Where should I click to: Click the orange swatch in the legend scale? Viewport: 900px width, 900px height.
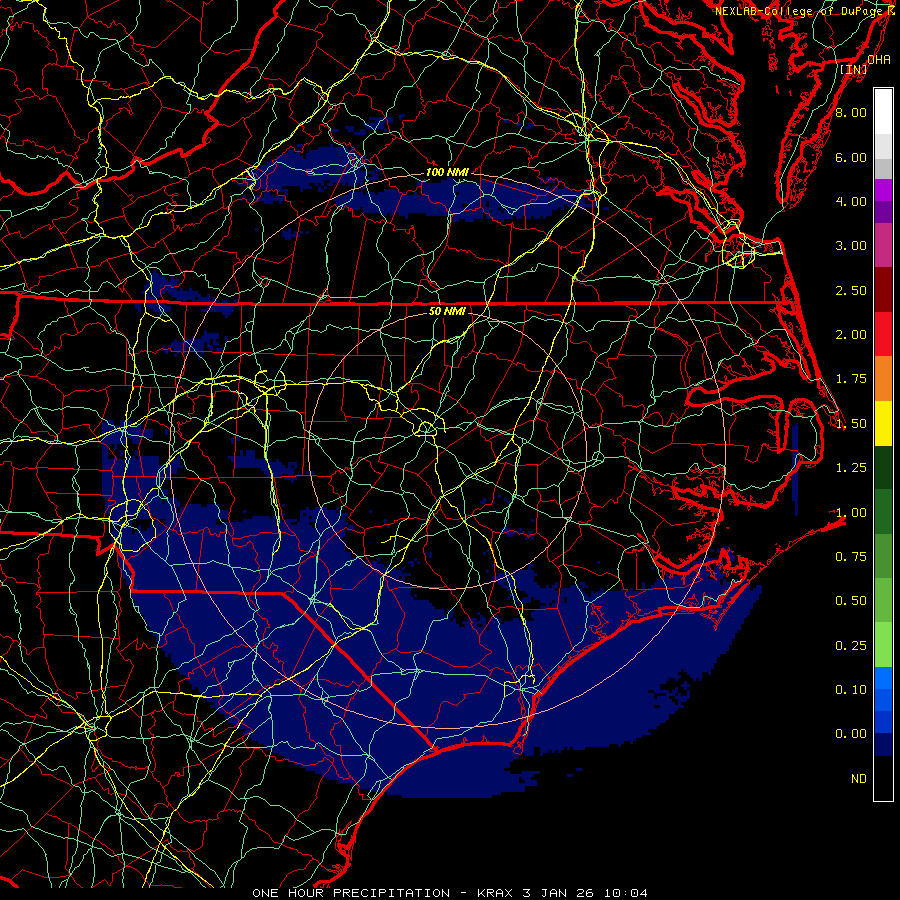tap(883, 379)
